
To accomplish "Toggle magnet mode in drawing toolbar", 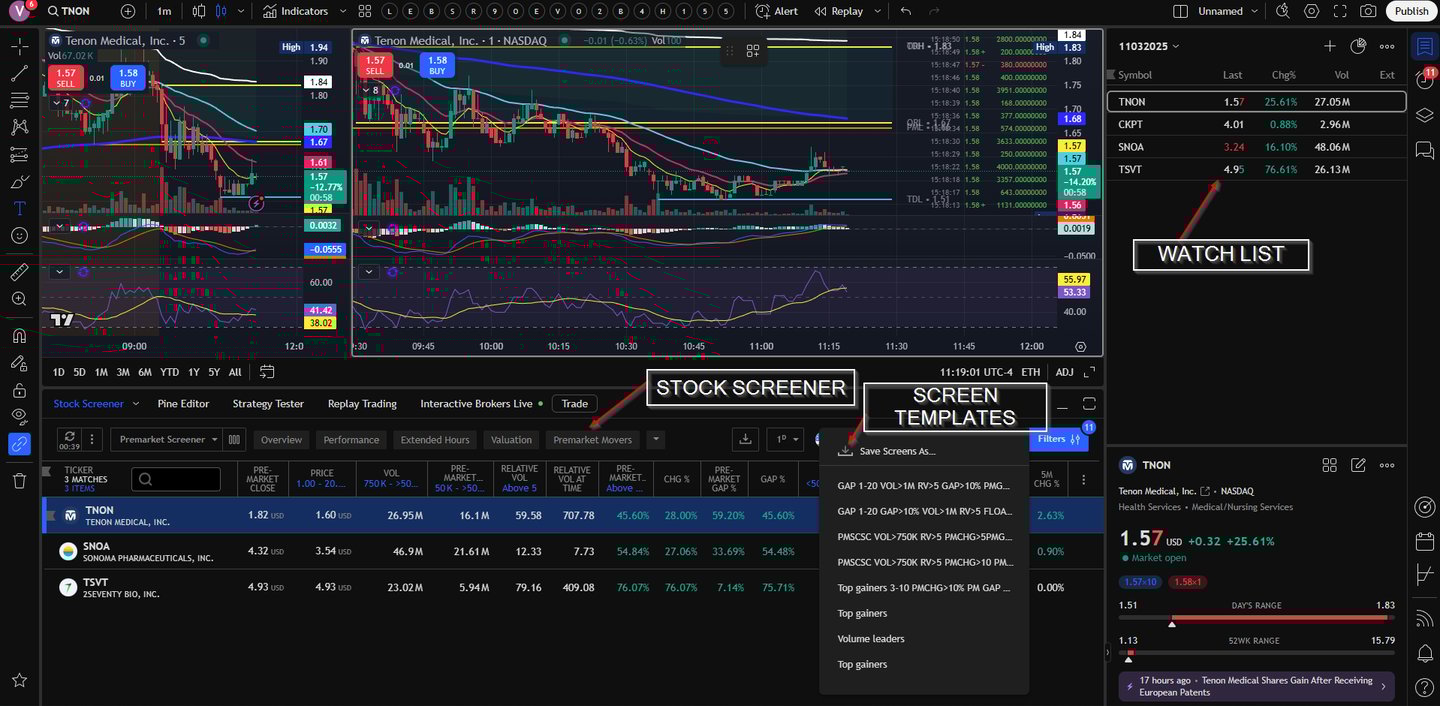I will (19, 336).
